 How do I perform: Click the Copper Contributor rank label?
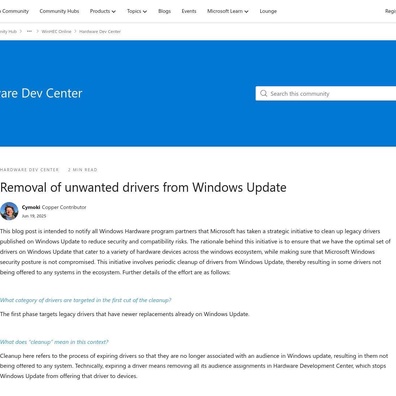coord(64,207)
